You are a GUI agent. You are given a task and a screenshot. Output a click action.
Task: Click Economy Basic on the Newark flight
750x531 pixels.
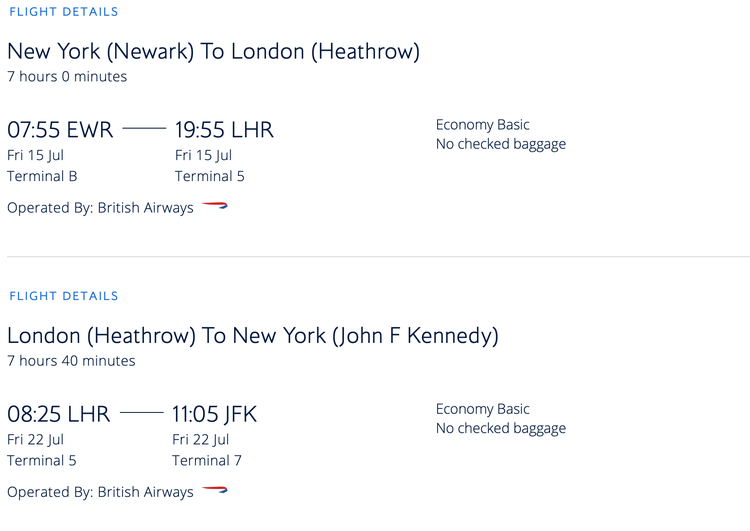[483, 125]
